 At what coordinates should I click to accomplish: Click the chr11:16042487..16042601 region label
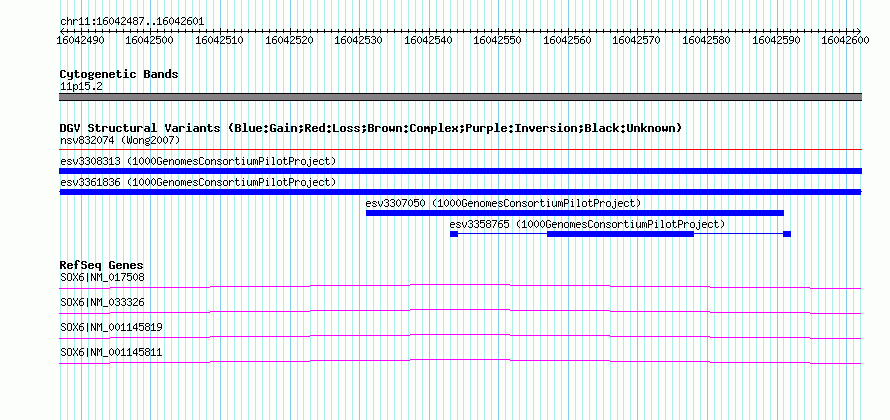click(x=132, y=22)
